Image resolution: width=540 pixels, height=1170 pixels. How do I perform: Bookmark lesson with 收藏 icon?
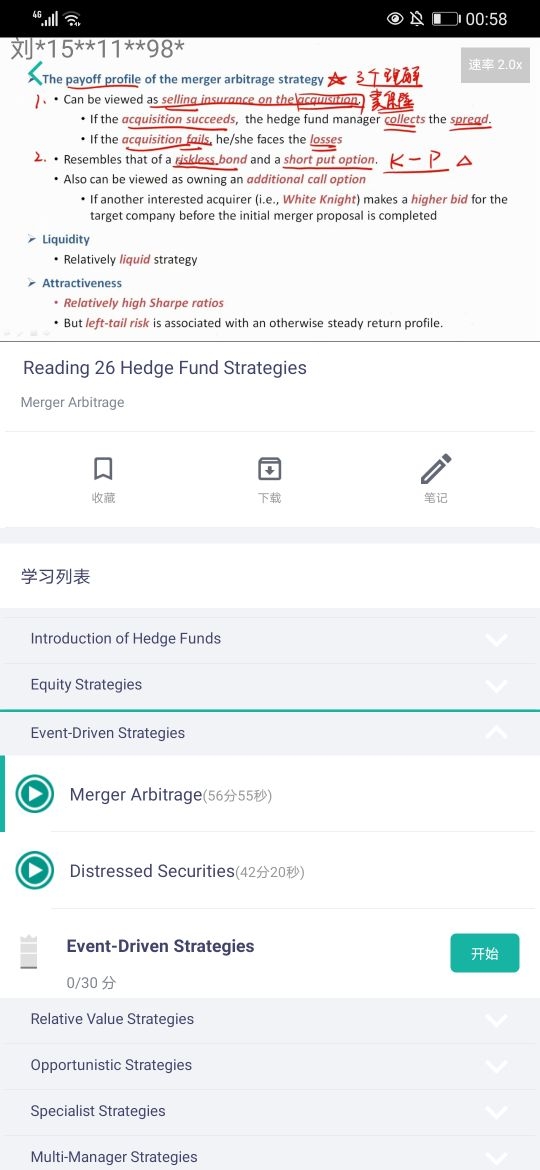click(x=104, y=480)
